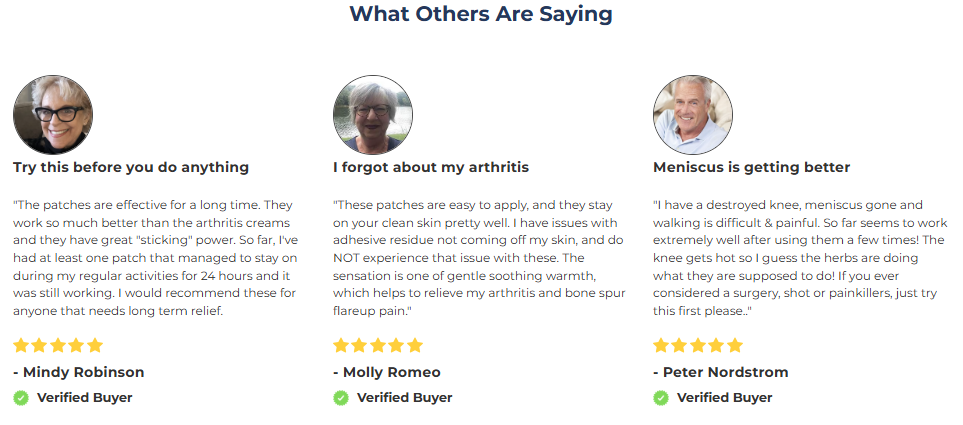Click Peter Nordstrom's profile photo
963x425 pixels.
click(693, 115)
